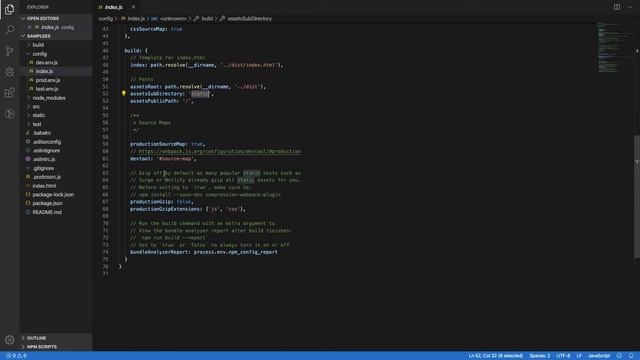Image resolution: width=640 pixels, height=360 pixels.
Task: Expand the OUTLINE panel
Action: click(x=56, y=338)
